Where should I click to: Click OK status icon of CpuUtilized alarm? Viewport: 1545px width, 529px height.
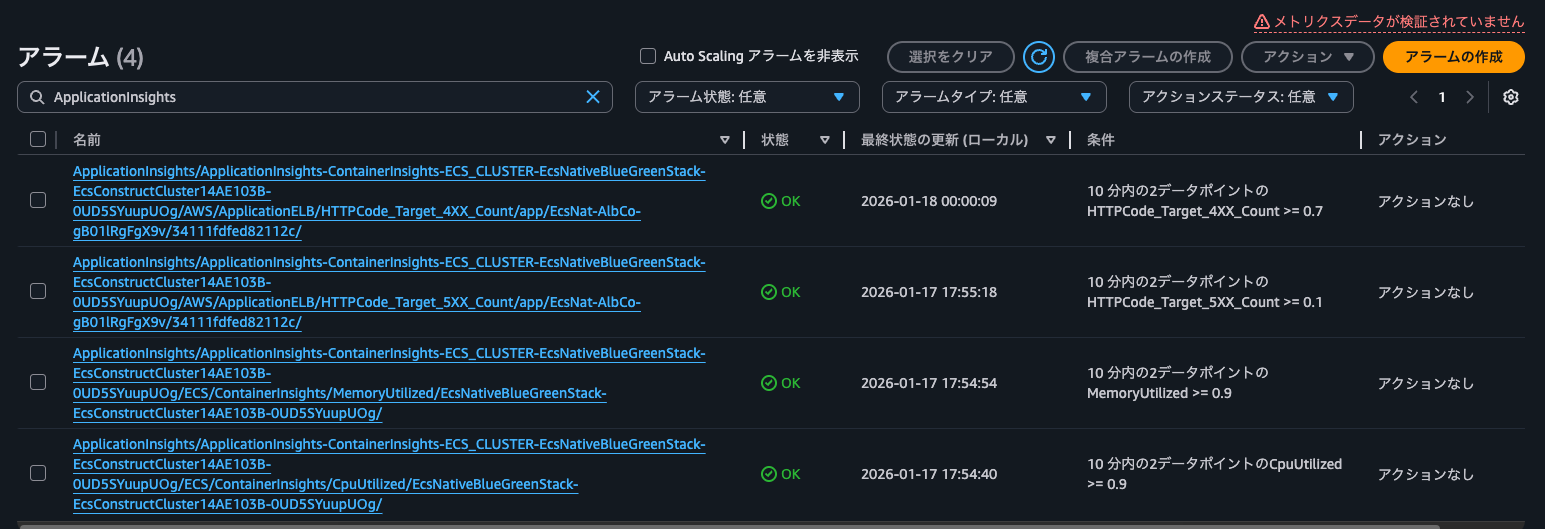[769, 474]
